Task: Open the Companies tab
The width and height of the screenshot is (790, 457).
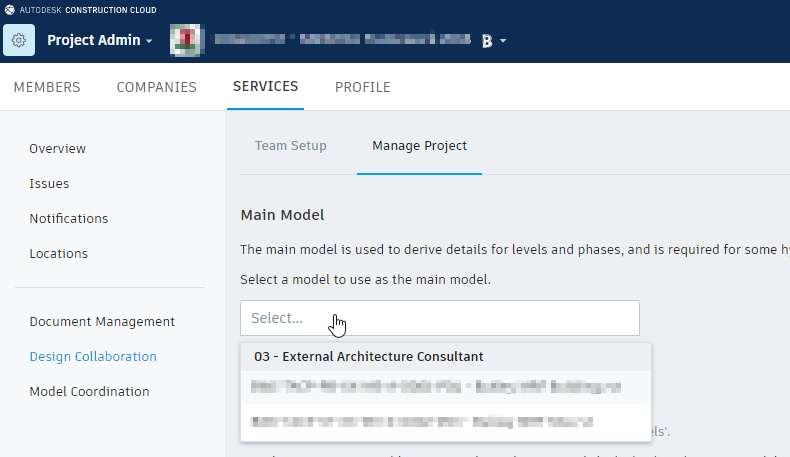Action: tap(157, 87)
